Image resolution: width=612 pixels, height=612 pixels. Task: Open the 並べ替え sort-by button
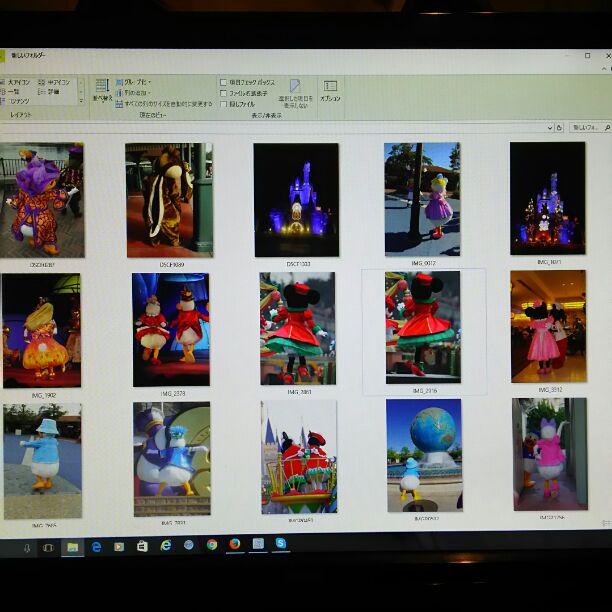103,90
